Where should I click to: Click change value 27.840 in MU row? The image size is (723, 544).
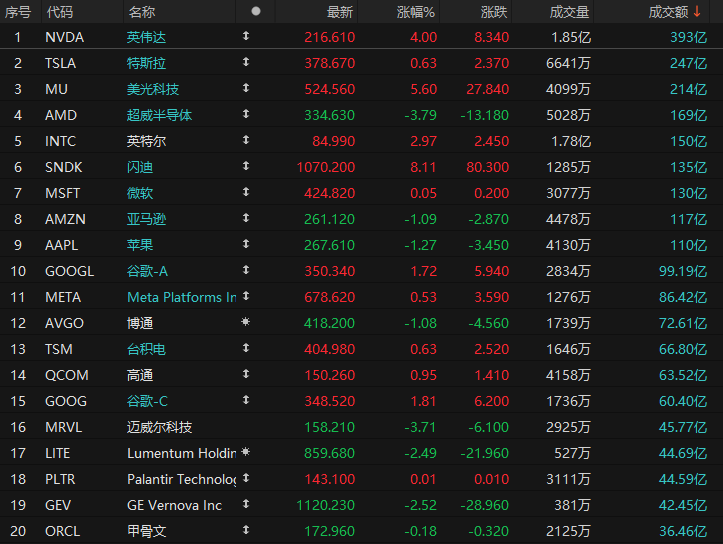point(487,89)
